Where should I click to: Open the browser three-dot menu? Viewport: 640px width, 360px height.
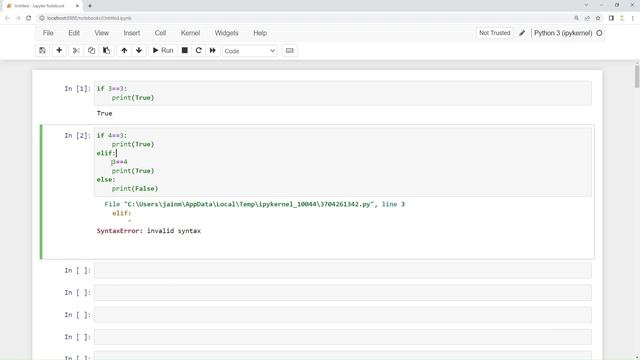point(633,18)
